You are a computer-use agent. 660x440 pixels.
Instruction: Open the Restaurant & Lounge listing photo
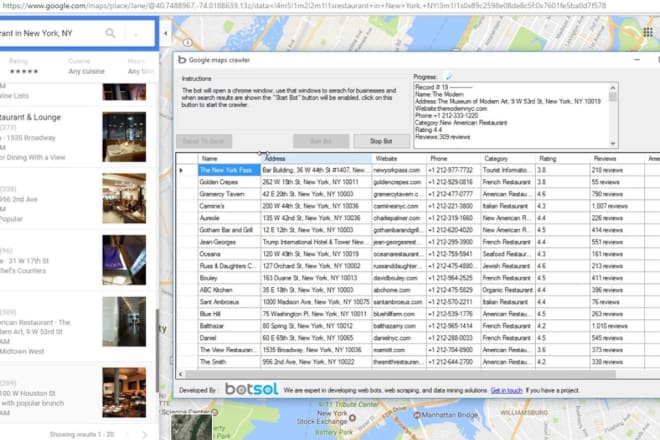click(x=124, y=137)
